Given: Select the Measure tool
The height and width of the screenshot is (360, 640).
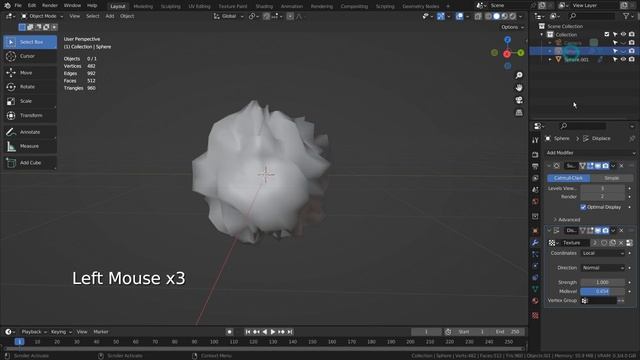Looking at the screenshot, I should pos(30,146).
